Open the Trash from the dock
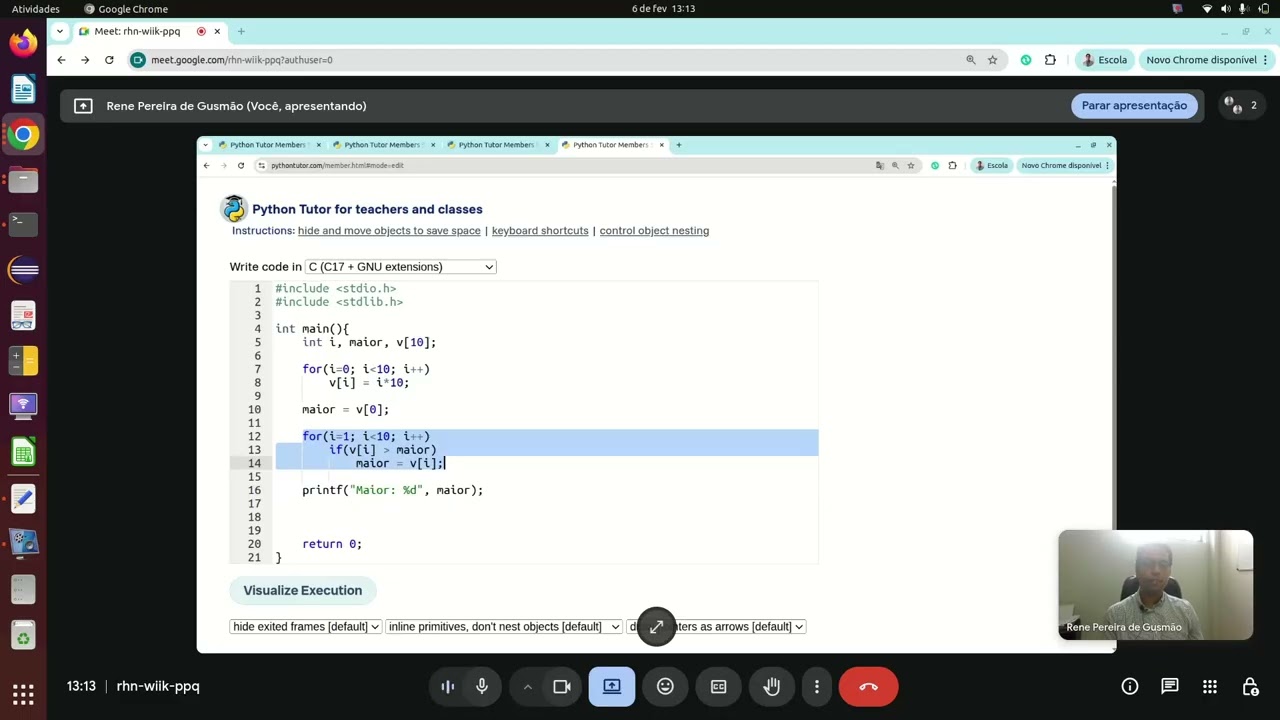Image resolution: width=1280 pixels, height=720 pixels. click(23, 634)
